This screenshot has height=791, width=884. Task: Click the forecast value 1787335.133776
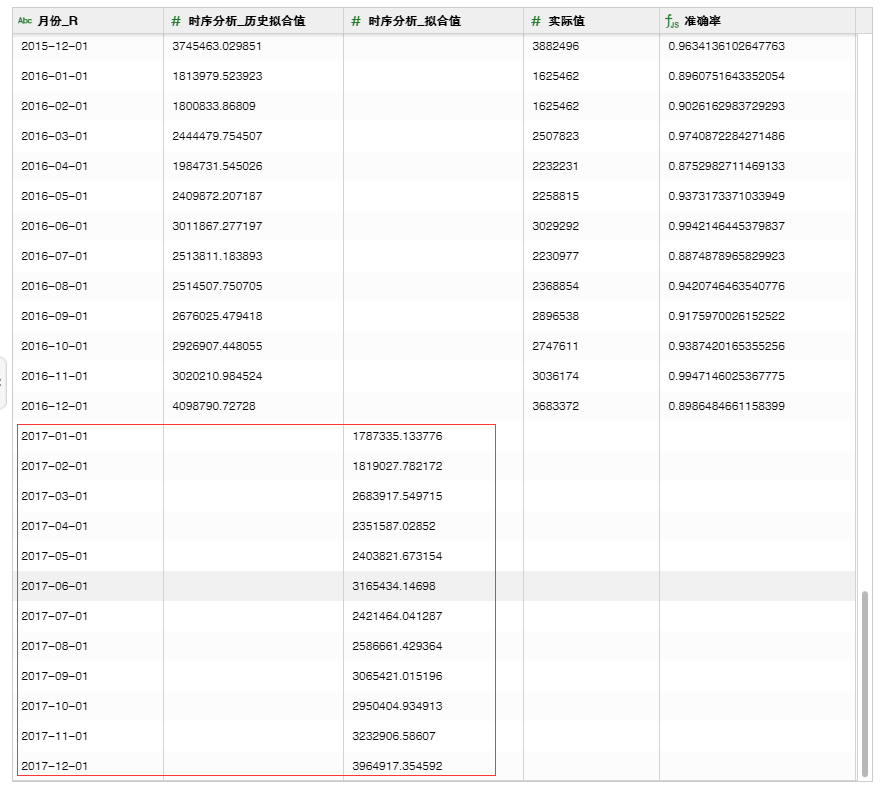[397, 436]
